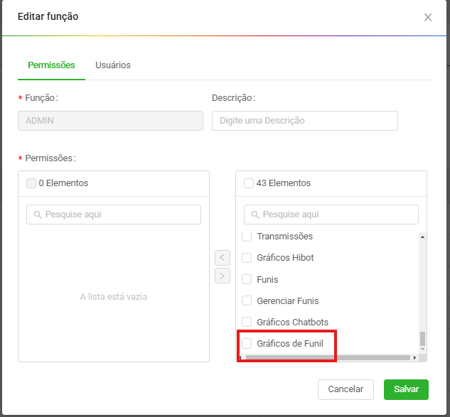Switch to the Usuários tab

pos(113,65)
